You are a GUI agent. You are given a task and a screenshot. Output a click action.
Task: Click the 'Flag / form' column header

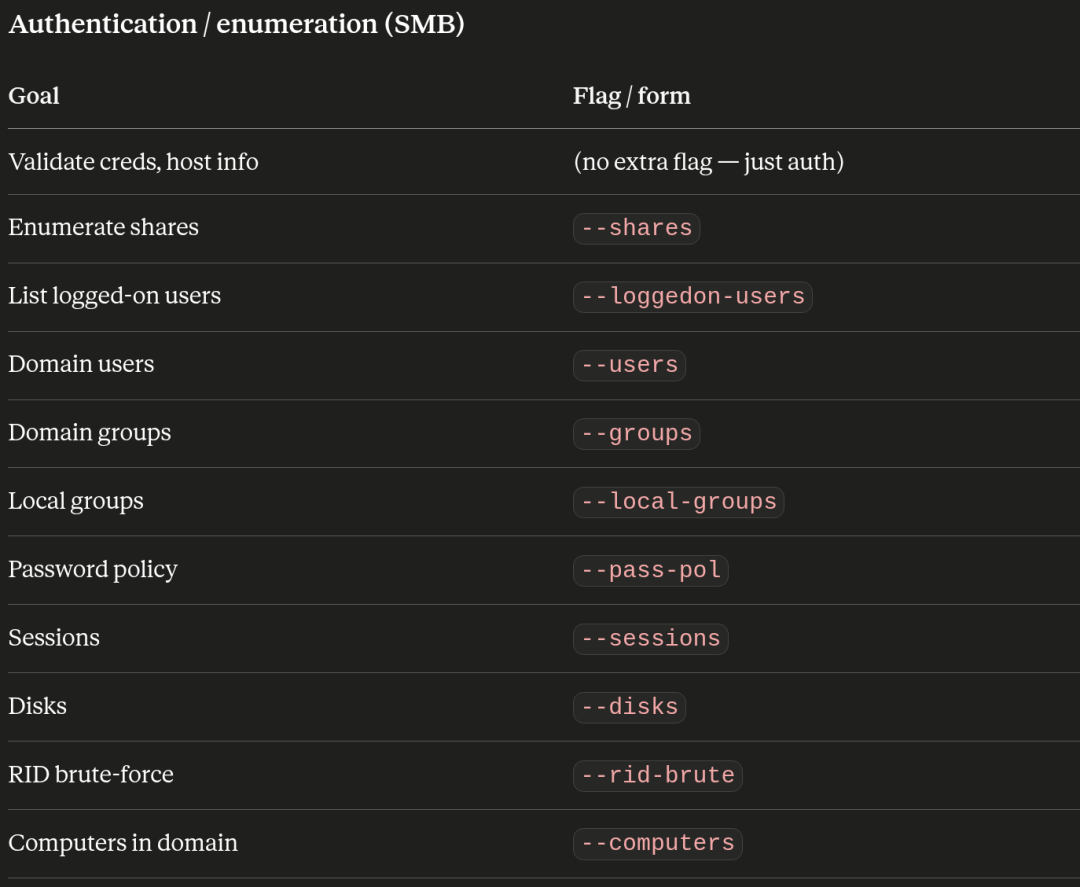(x=632, y=96)
